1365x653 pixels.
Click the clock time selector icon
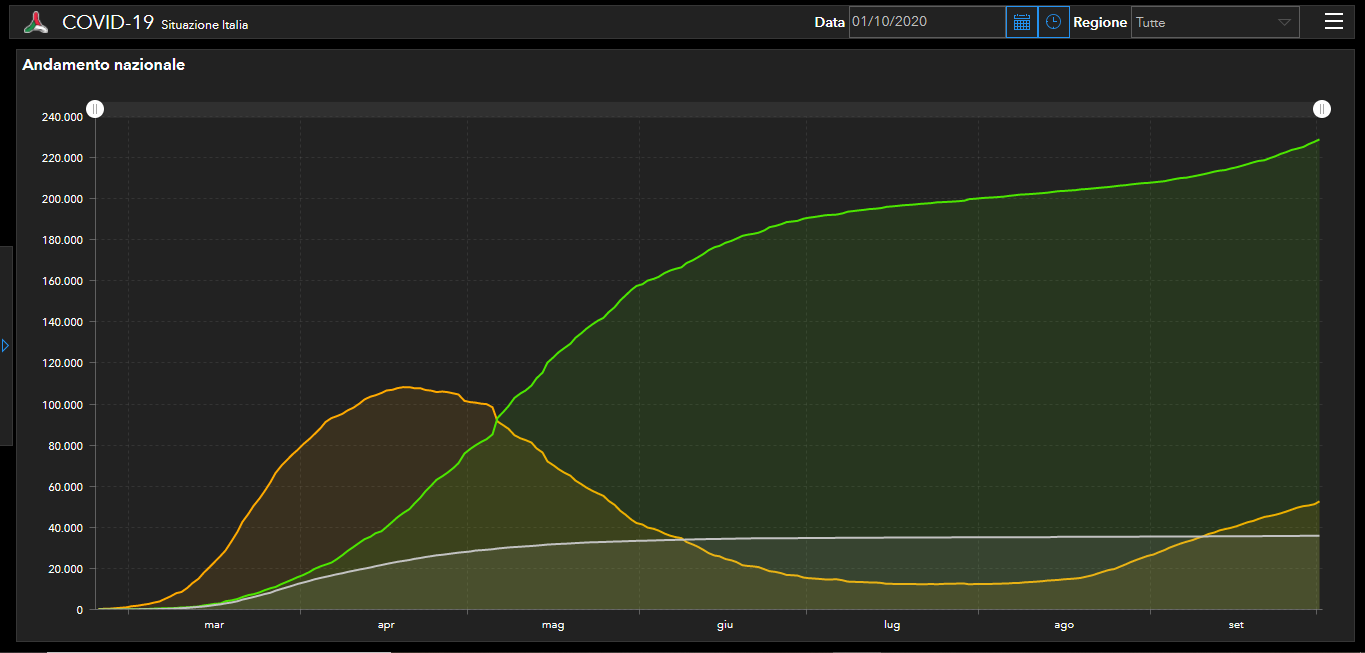pos(1053,22)
